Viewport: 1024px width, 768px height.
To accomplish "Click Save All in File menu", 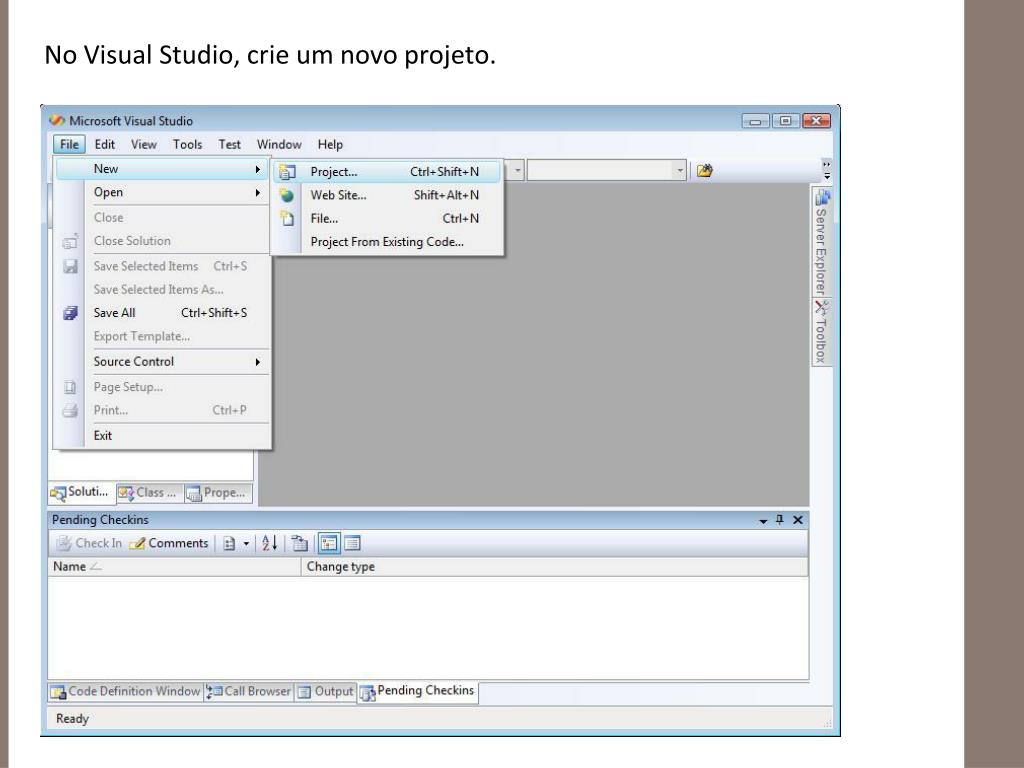I will pos(162,313).
